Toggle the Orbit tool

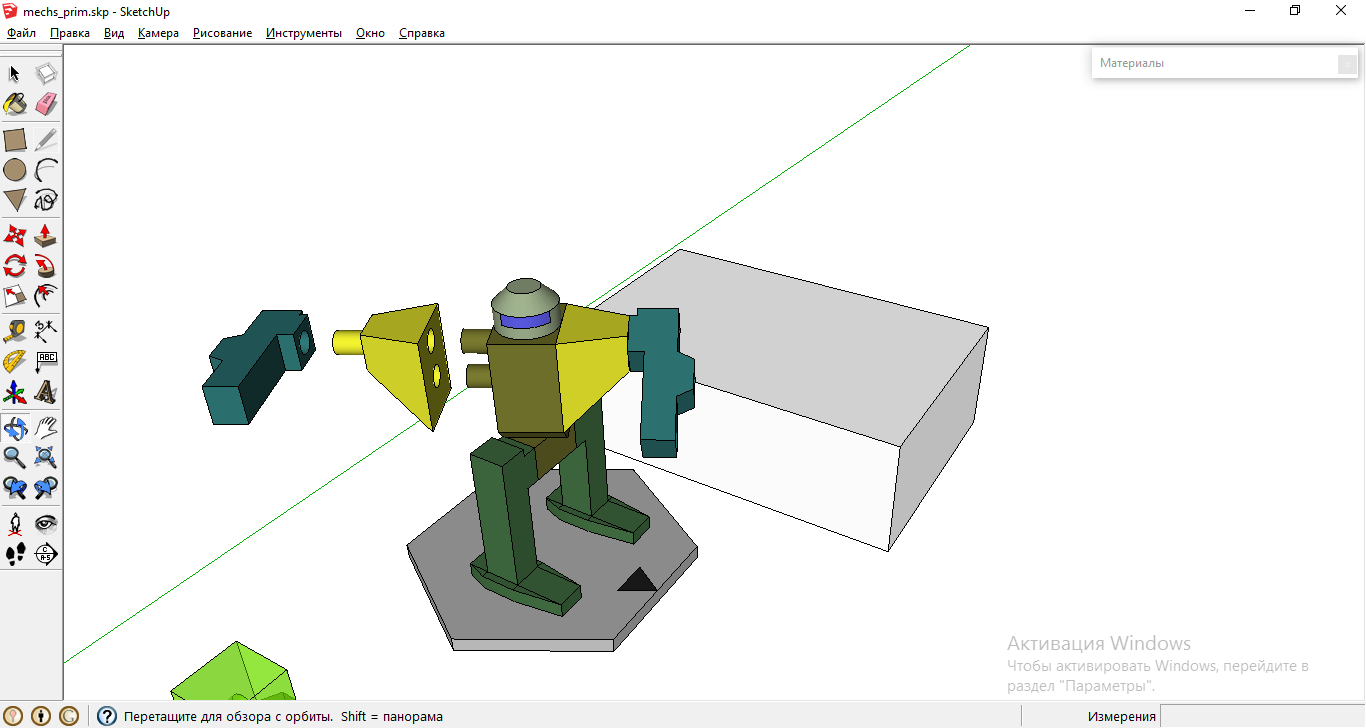coord(15,428)
